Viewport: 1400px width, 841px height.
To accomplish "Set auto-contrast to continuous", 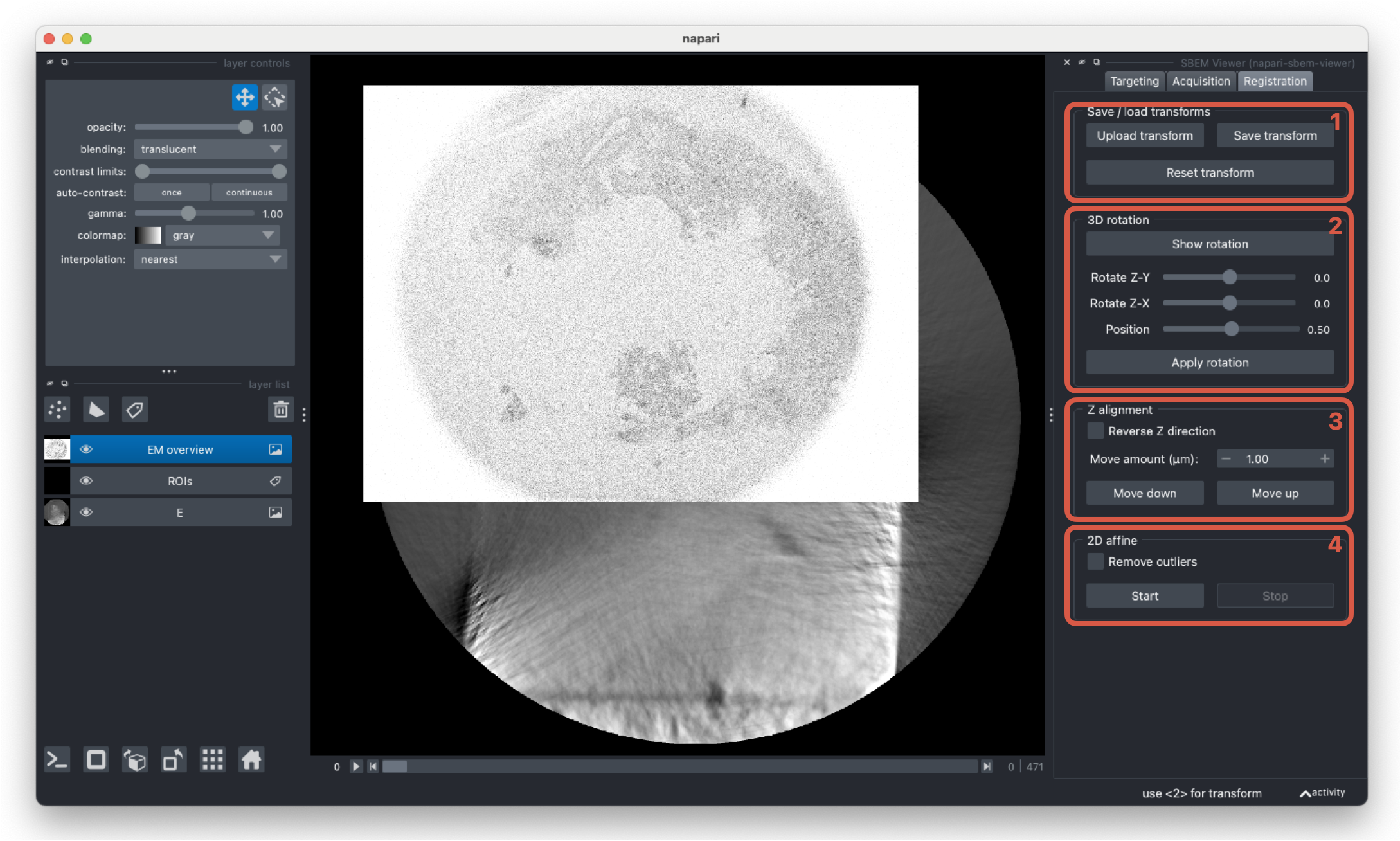I will click(x=249, y=192).
